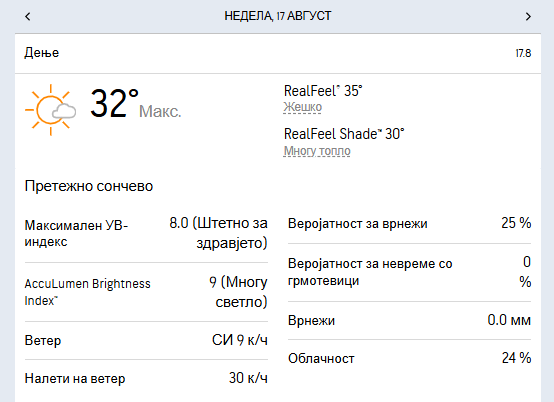The height and width of the screenshot is (402, 554).
Task: Select the 32° Макс. temperature reading
Action: [136, 104]
